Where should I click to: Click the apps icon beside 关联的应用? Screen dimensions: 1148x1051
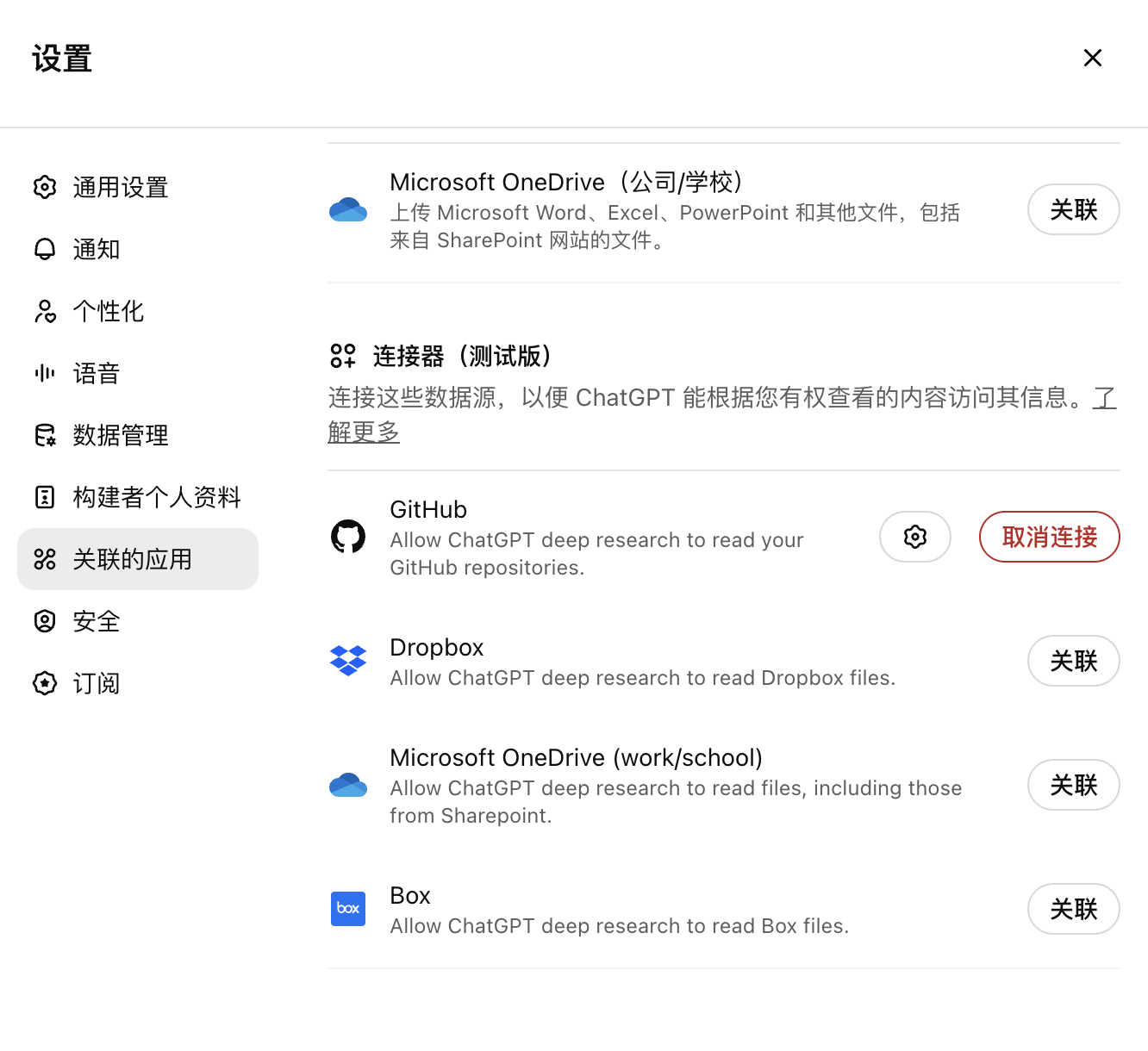pos(45,559)
